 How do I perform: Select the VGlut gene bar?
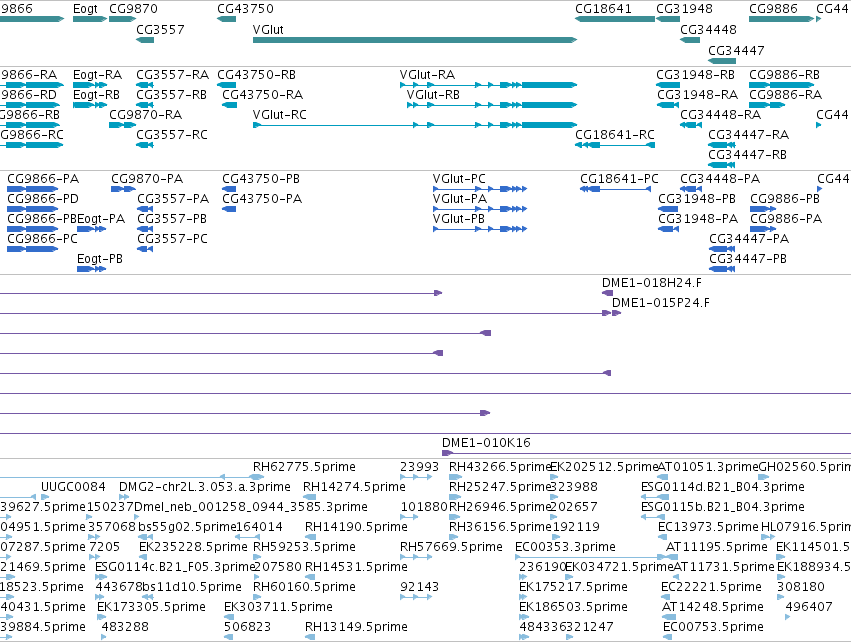pos(415,40)
